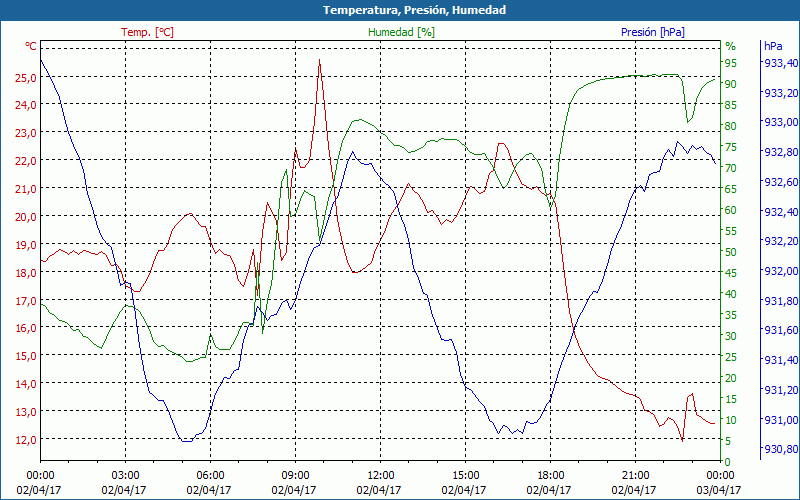The height and width of the screenshot is (500, 800).
Task: Click pressure axis value '930,80'
Action: (781, 449)
